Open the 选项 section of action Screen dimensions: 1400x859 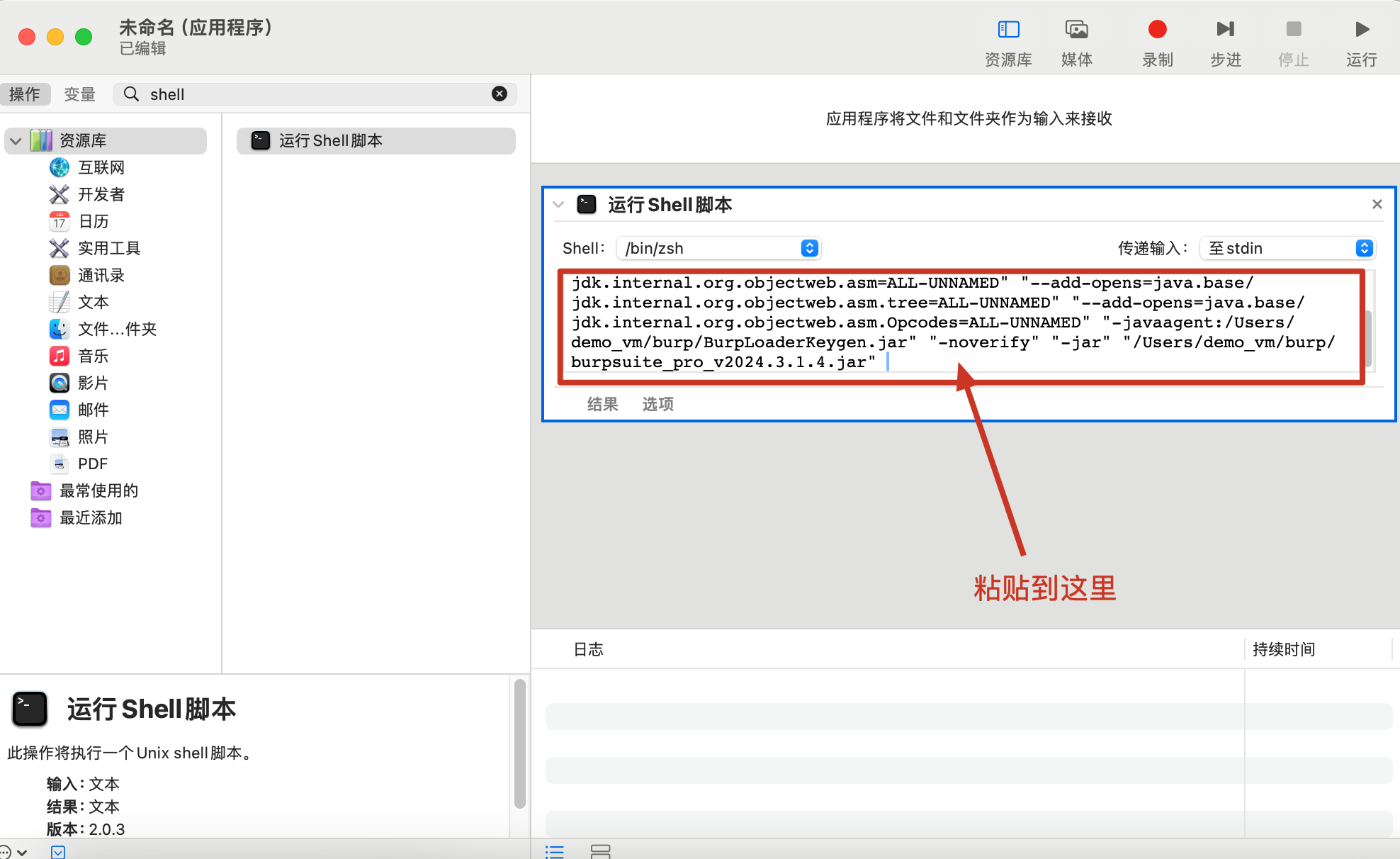tap(657, 404)
